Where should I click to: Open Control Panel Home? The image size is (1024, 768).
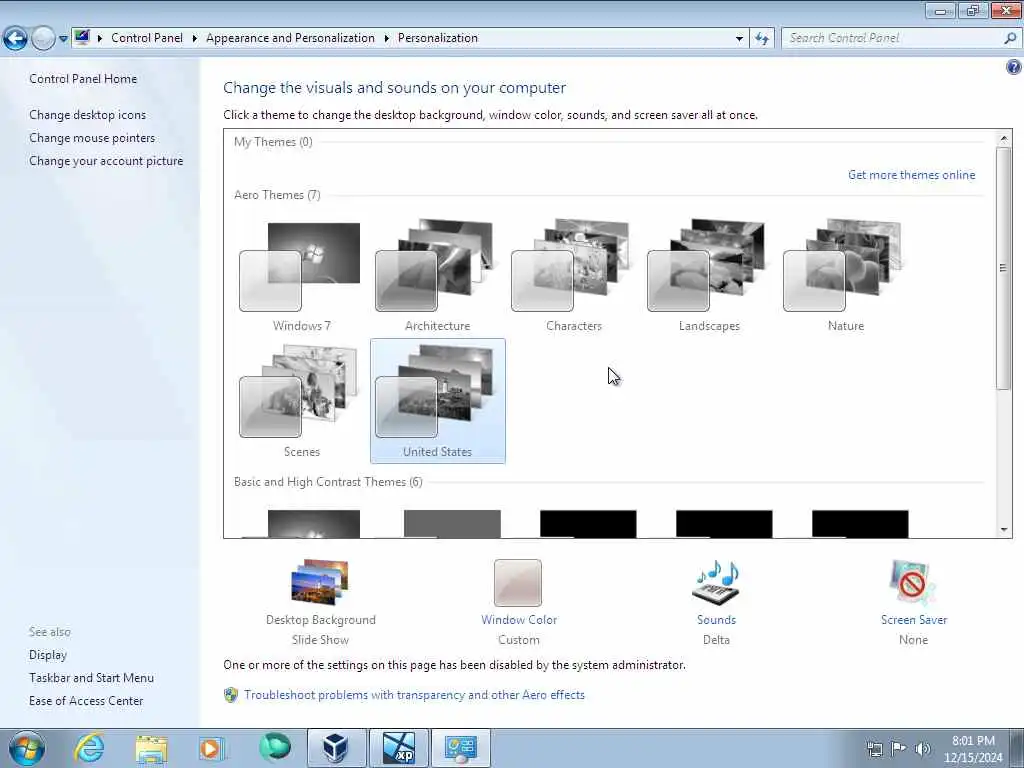click(83, 79)
